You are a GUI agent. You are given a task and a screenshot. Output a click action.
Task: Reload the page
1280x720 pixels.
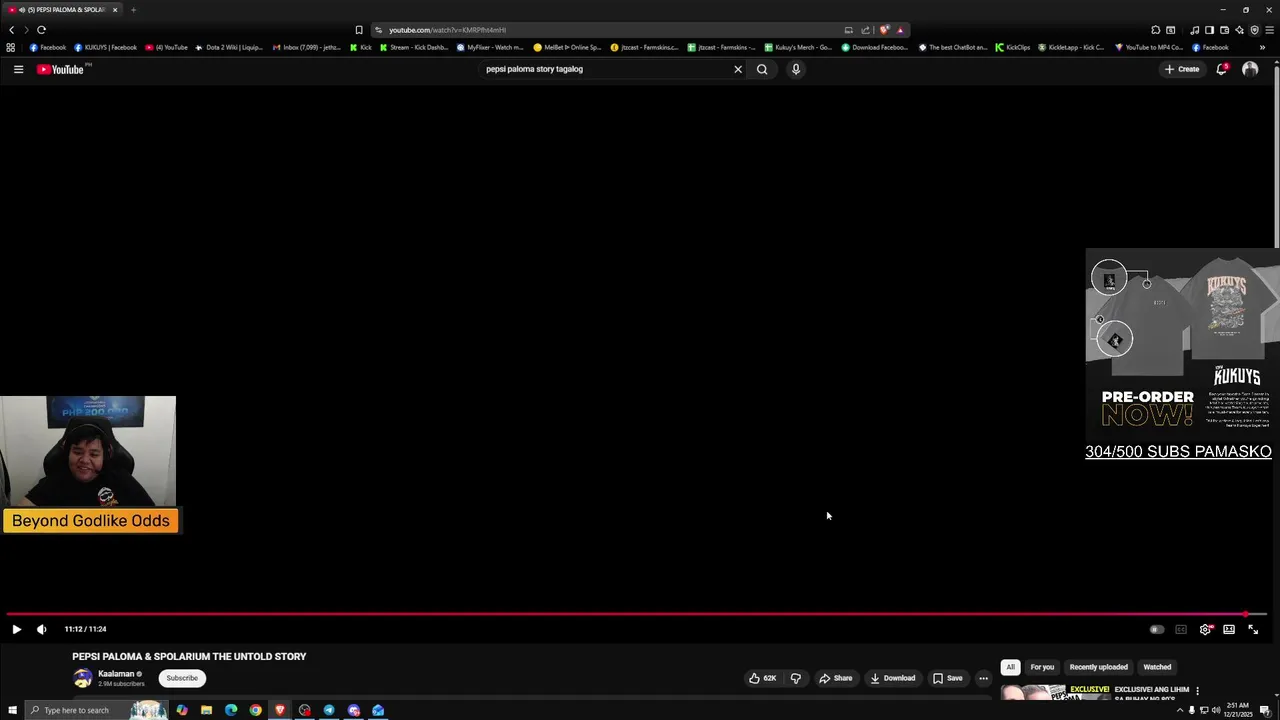pyautogui.click(x=41, y=30)
